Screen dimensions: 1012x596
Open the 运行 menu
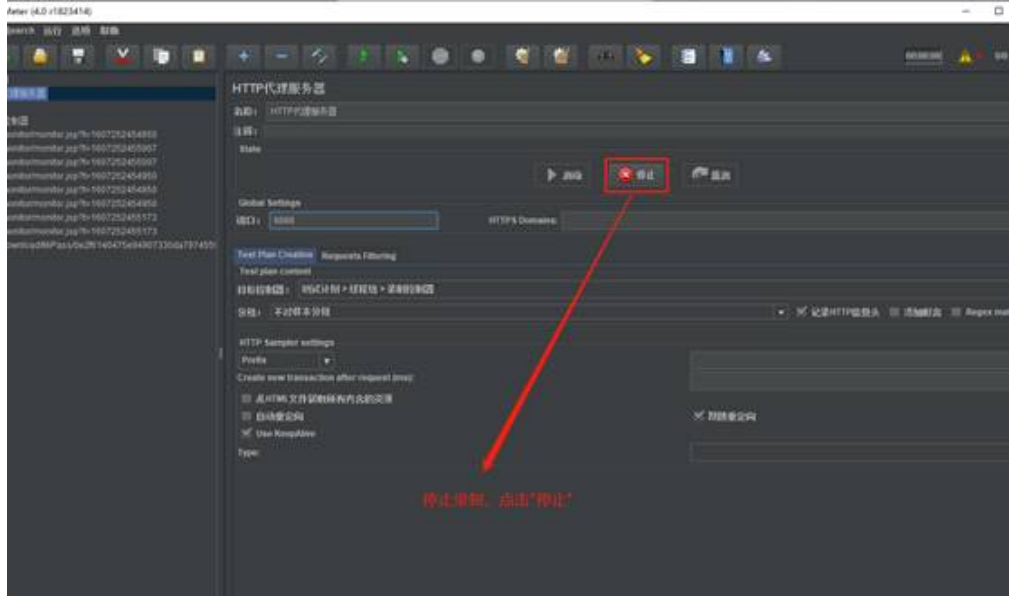(52, 30)
